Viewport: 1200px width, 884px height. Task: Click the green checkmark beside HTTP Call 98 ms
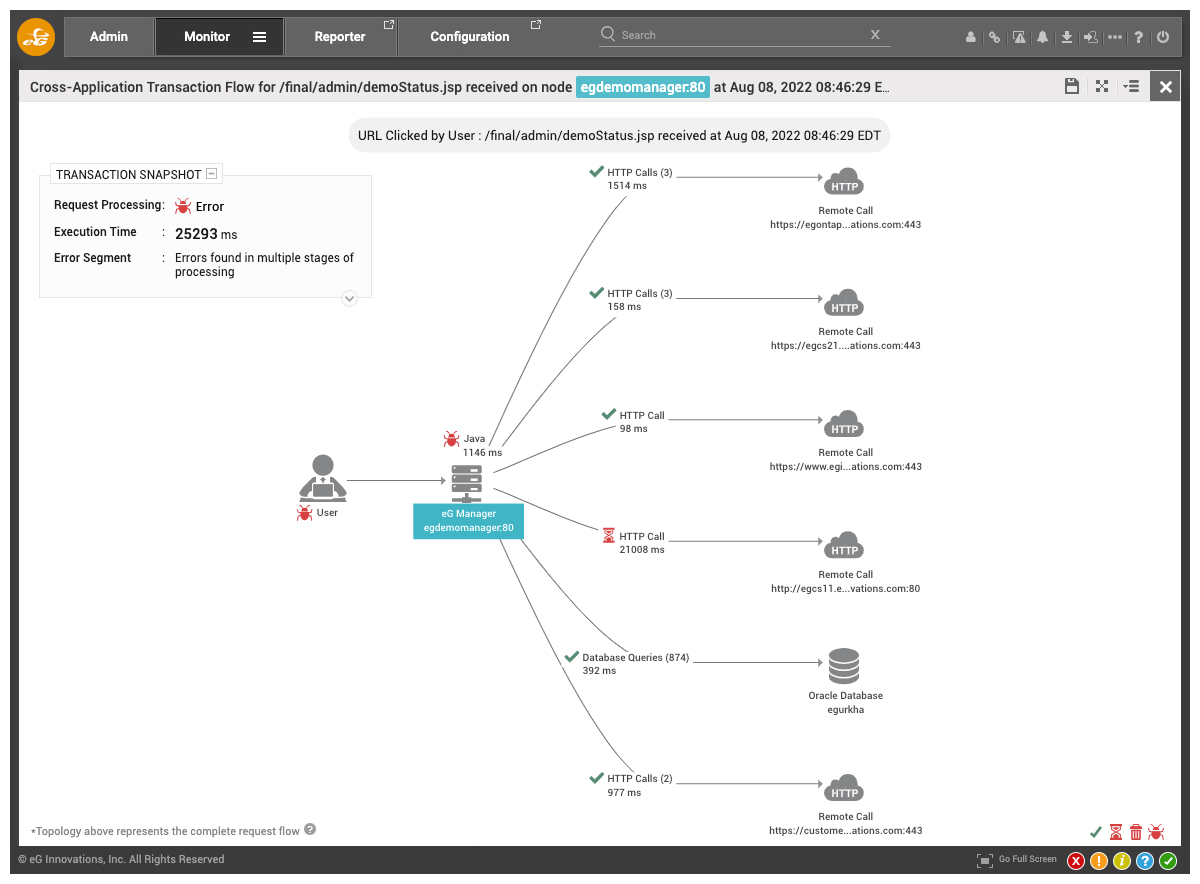[608, 414]
